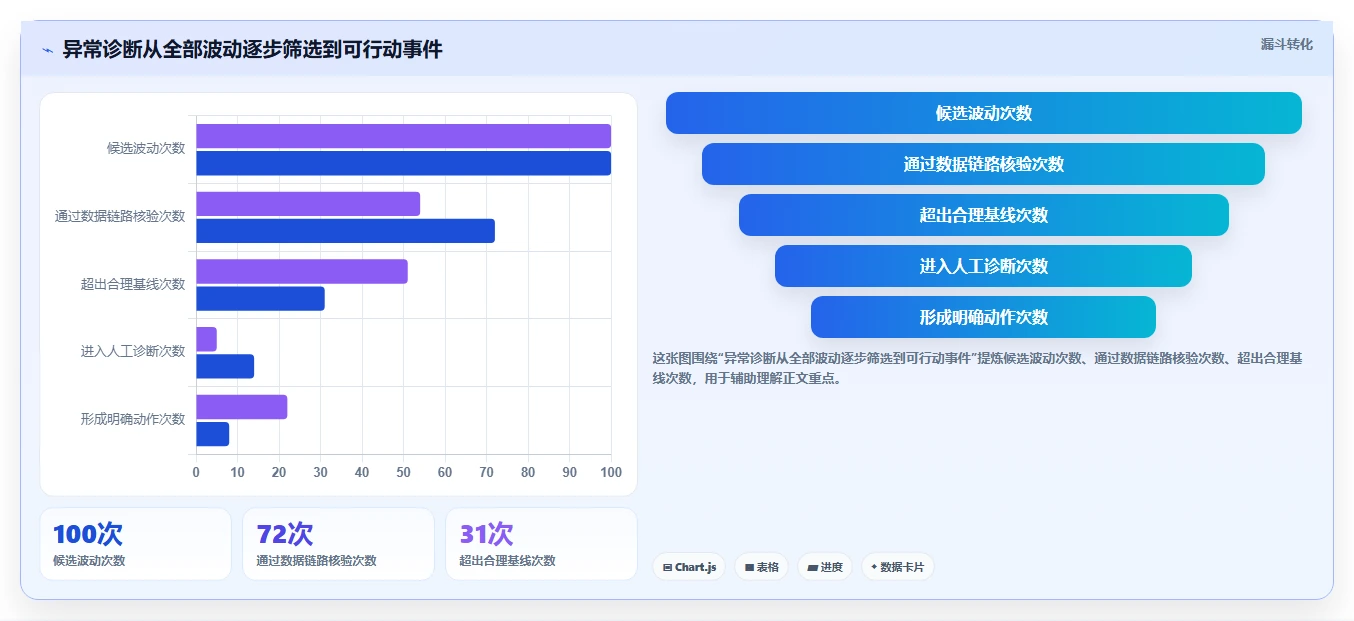Select the 候选波动次数 funnel stage bar
Viewport: 1354px width, 621px height.
[984, 113]
